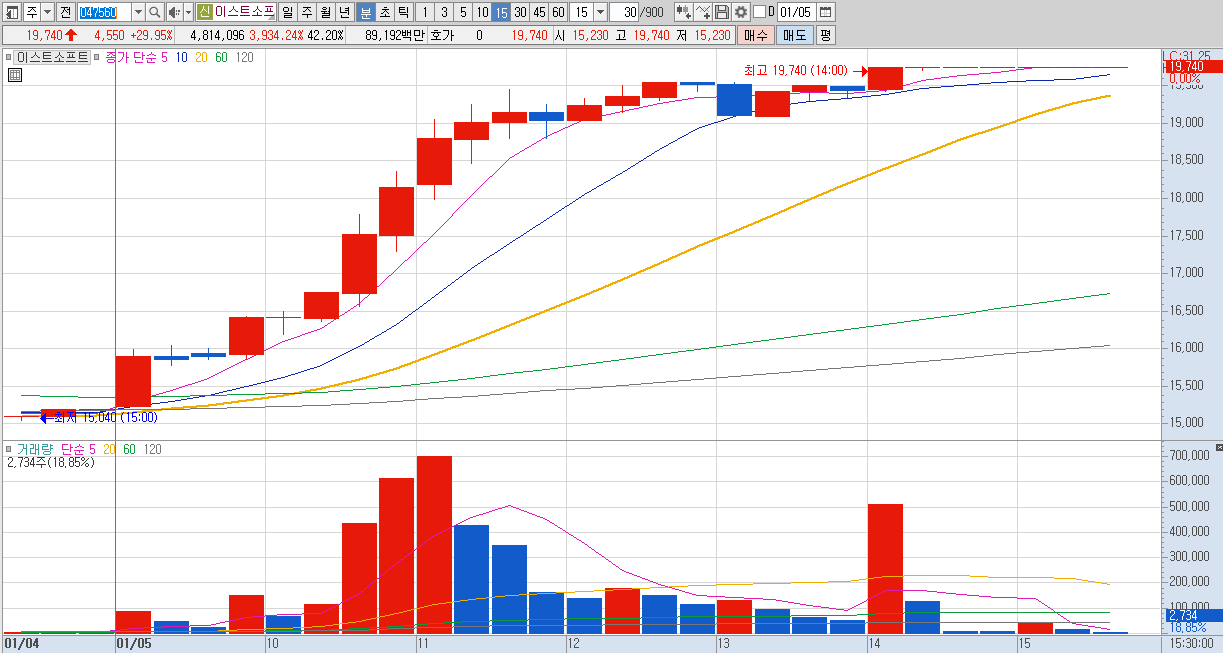Open the custom interval dropdown showing 15
The width and height of the screenshot is (1223, 653).
[600, 12]
